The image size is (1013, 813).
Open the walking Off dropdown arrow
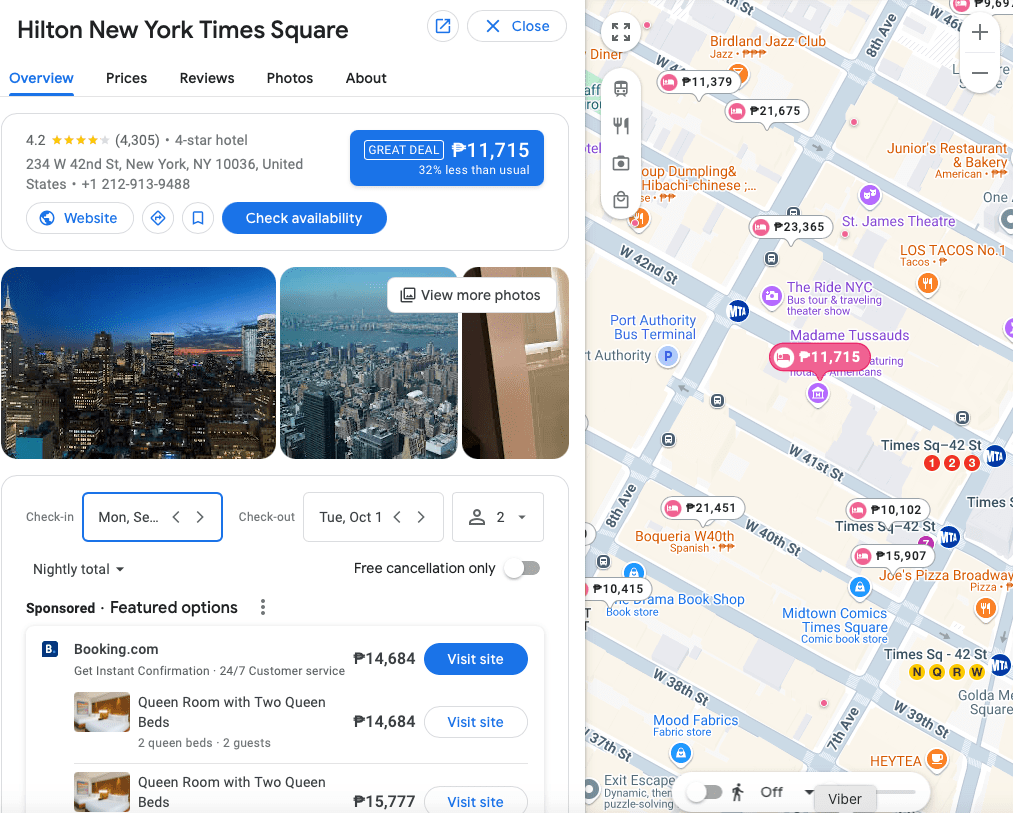click(808, 792)
